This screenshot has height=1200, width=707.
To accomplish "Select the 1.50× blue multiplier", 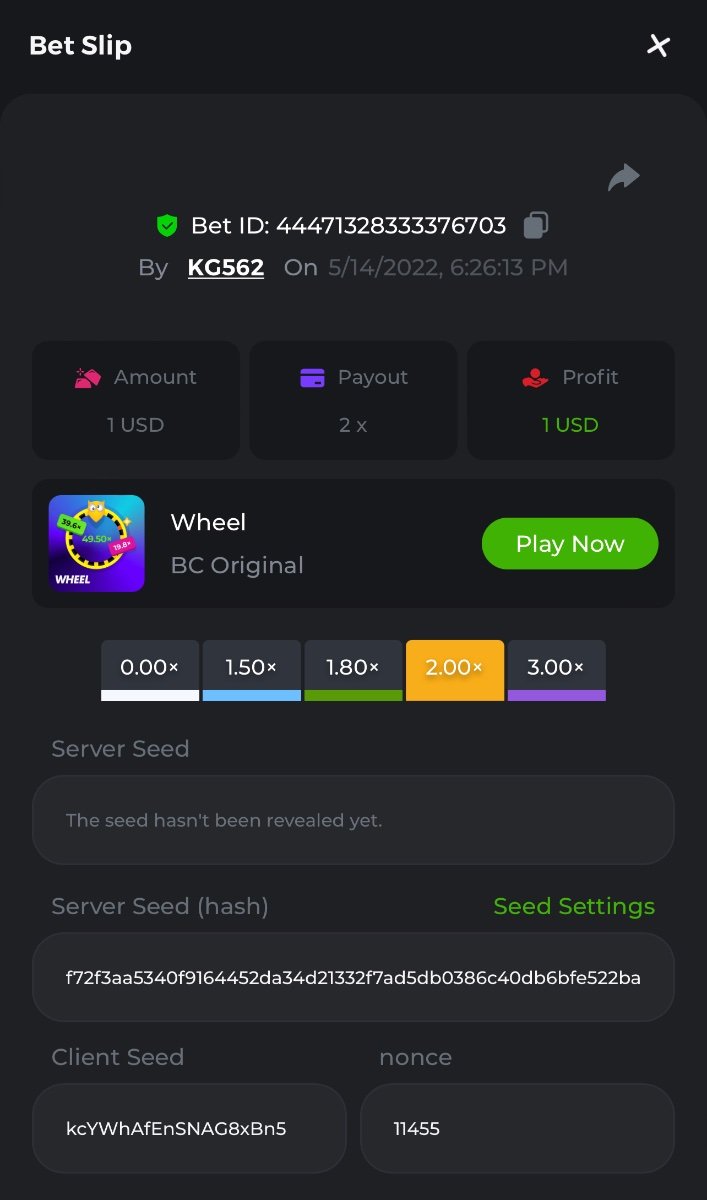I will [x=251, y=669].
